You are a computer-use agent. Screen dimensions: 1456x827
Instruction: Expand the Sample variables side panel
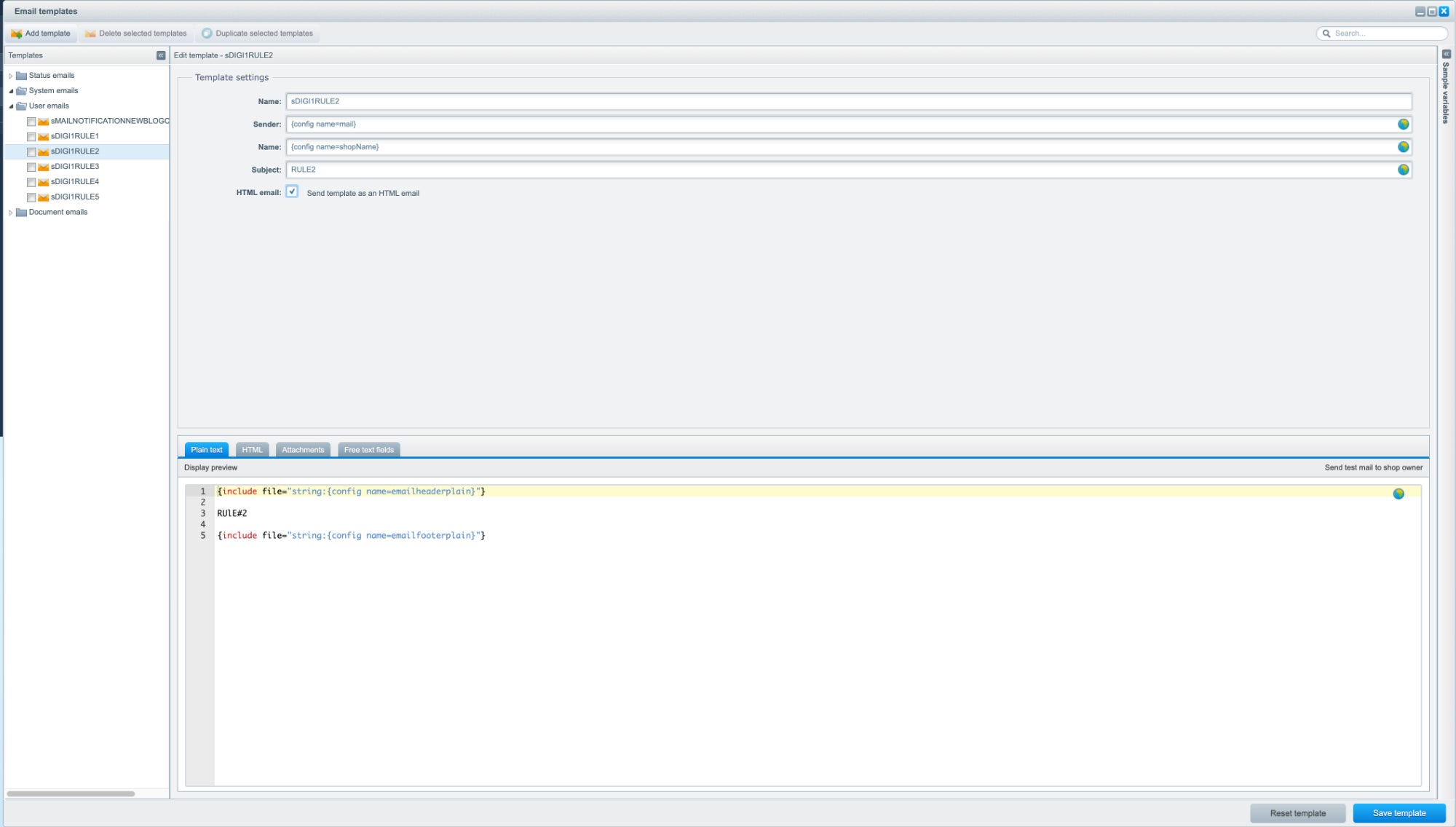click(x=1447, y=54)
